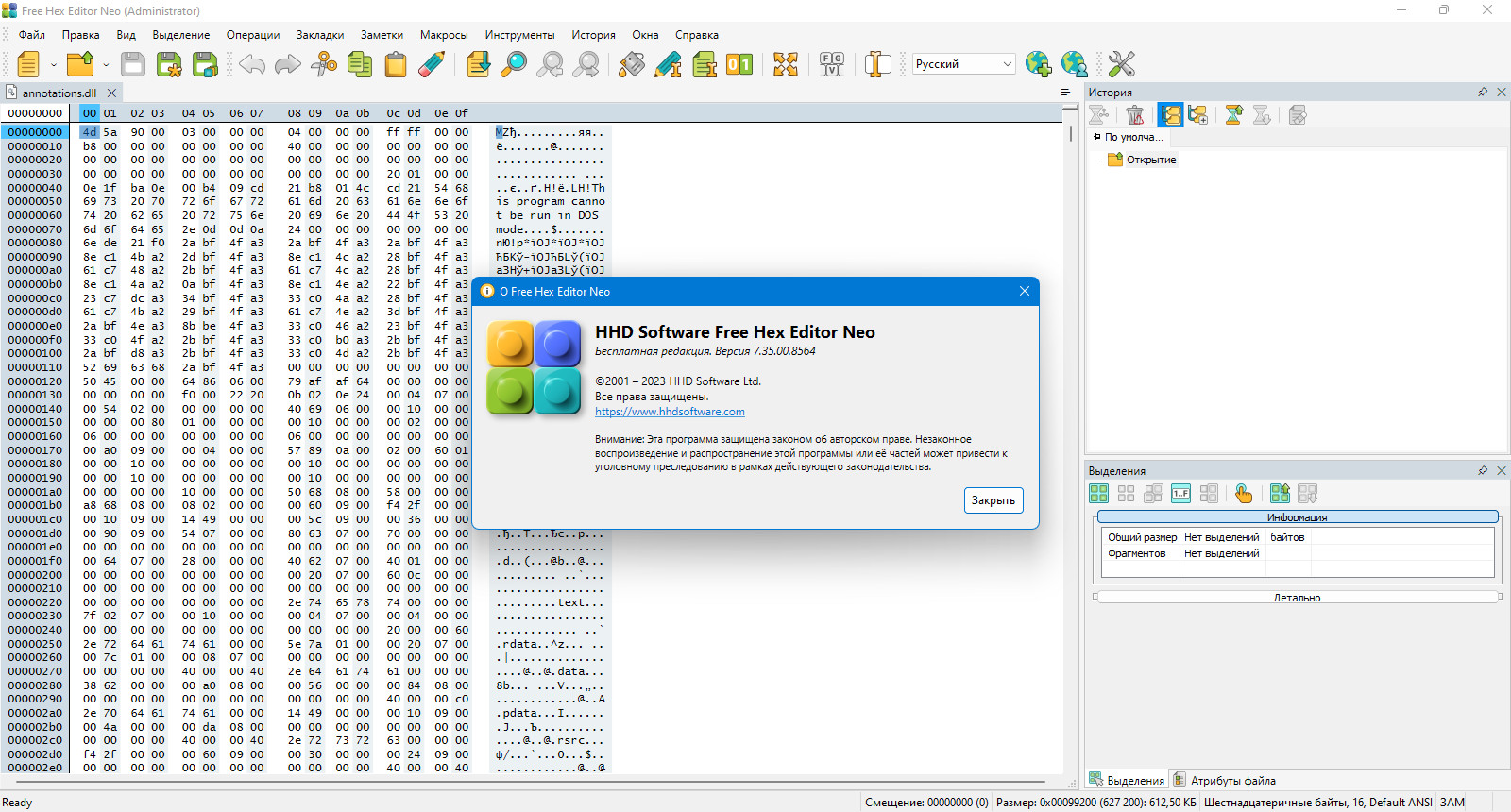The width and height of the screenshot is (1511, 812).
Task: Click the new history branch icon with plus
Action: click(x=1198, y=115)
